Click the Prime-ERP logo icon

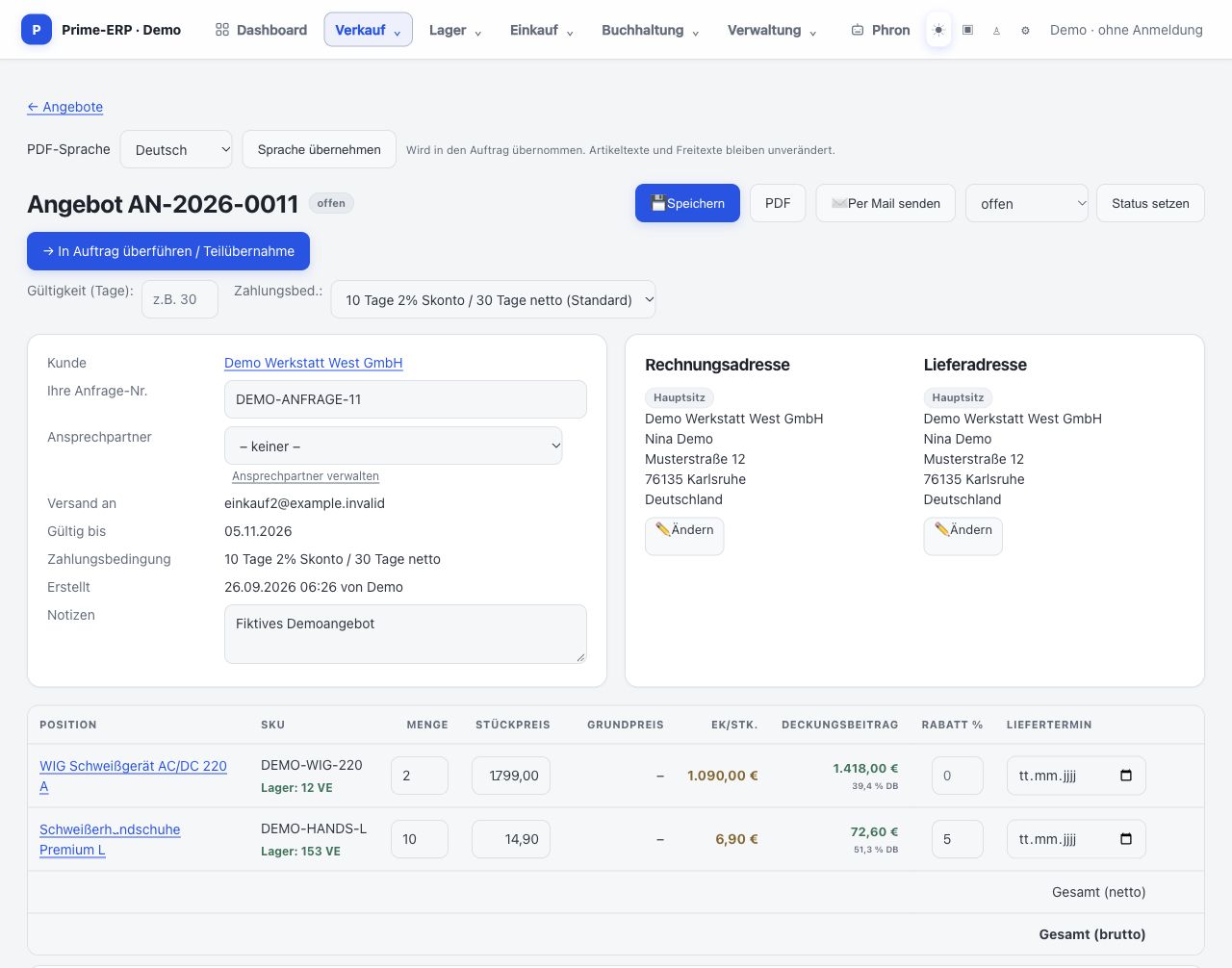[x=37, y=30]
